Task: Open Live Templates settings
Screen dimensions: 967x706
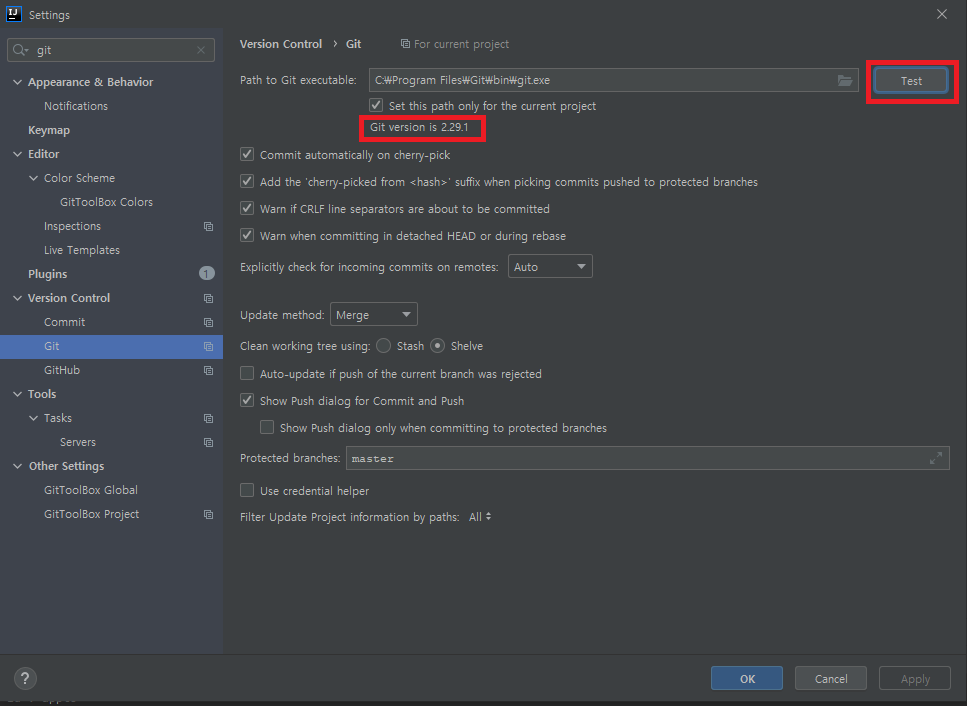Action: tap(82, 250)
